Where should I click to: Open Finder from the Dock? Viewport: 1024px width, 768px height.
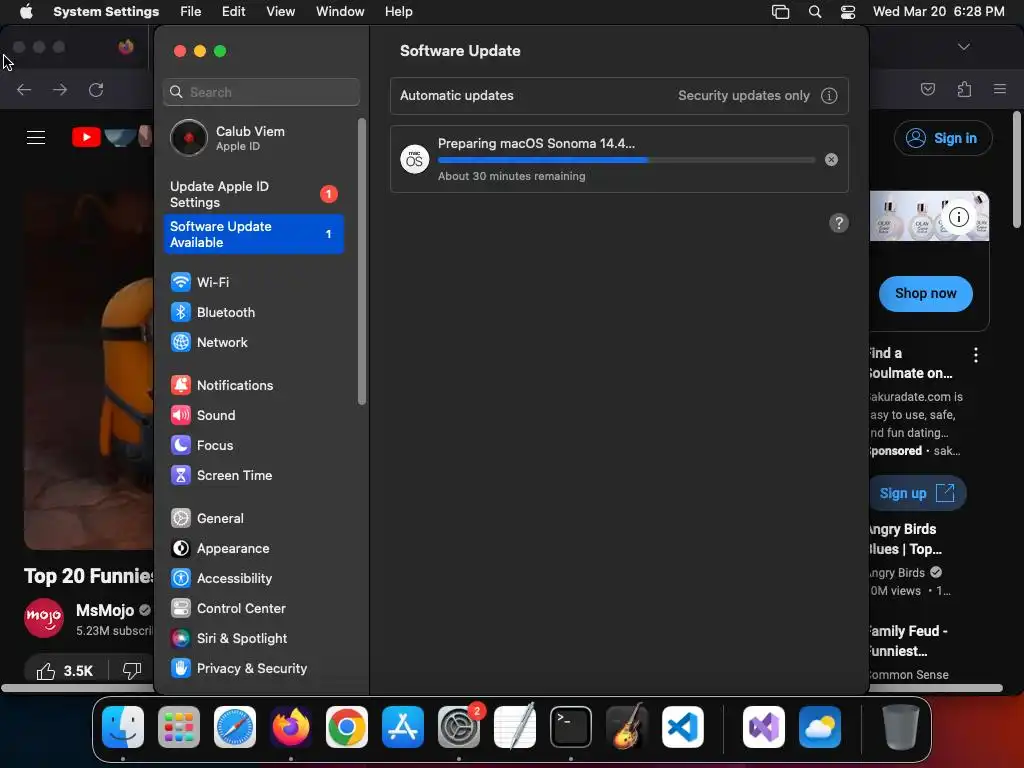[x=123, y=727]
